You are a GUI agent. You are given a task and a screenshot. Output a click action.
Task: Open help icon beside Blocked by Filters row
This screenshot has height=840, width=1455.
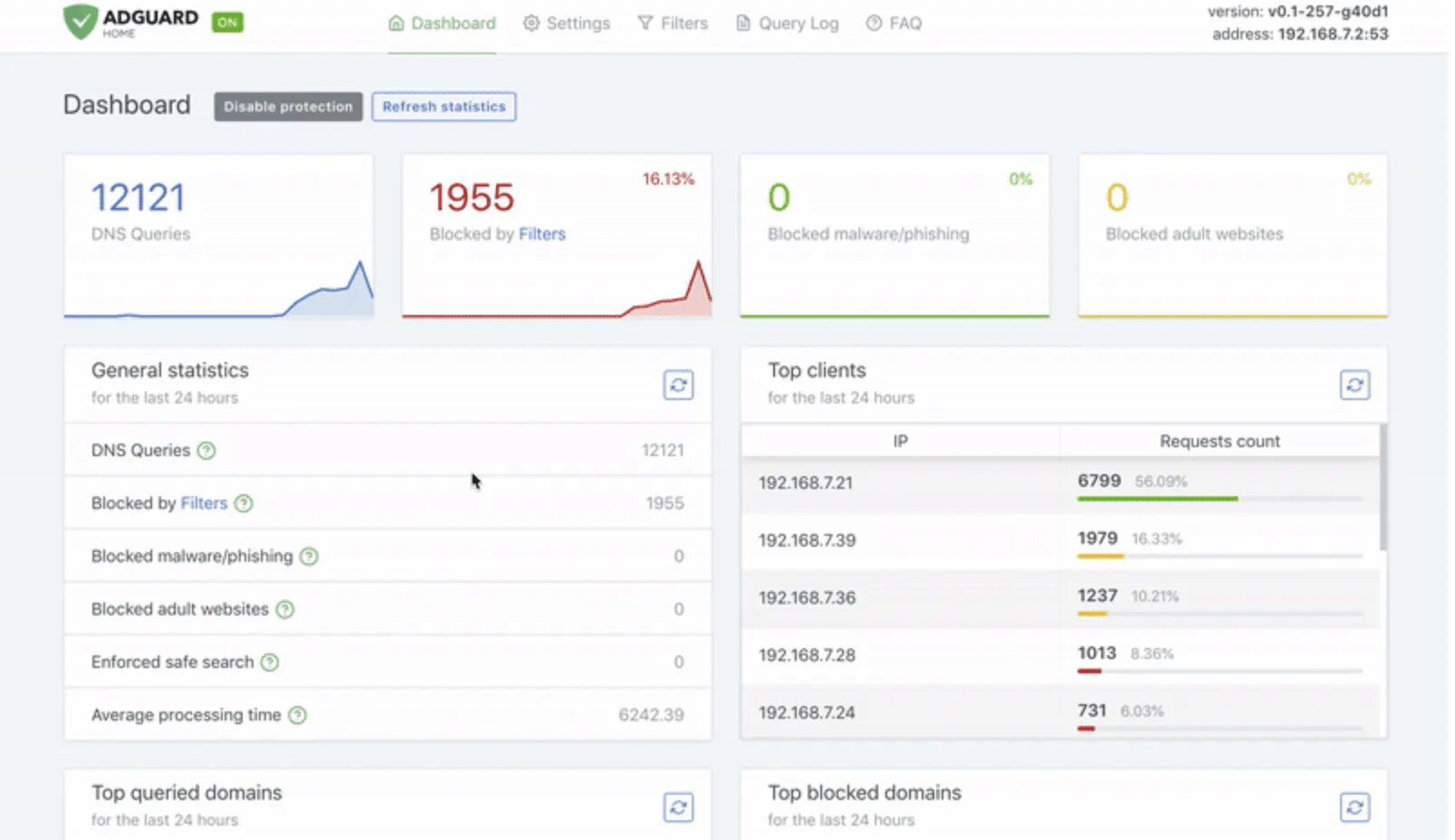[x=244, y=503]
